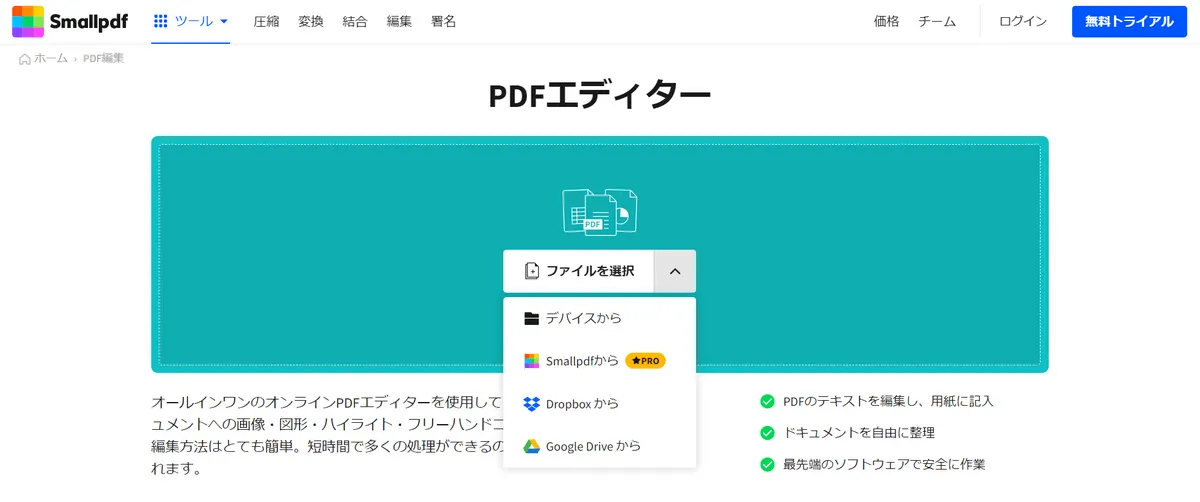Viewport: 1200px width, 502px height.
Task: Open the ツール grid menu
Action: pyautogui.click(x=191, y=21)
